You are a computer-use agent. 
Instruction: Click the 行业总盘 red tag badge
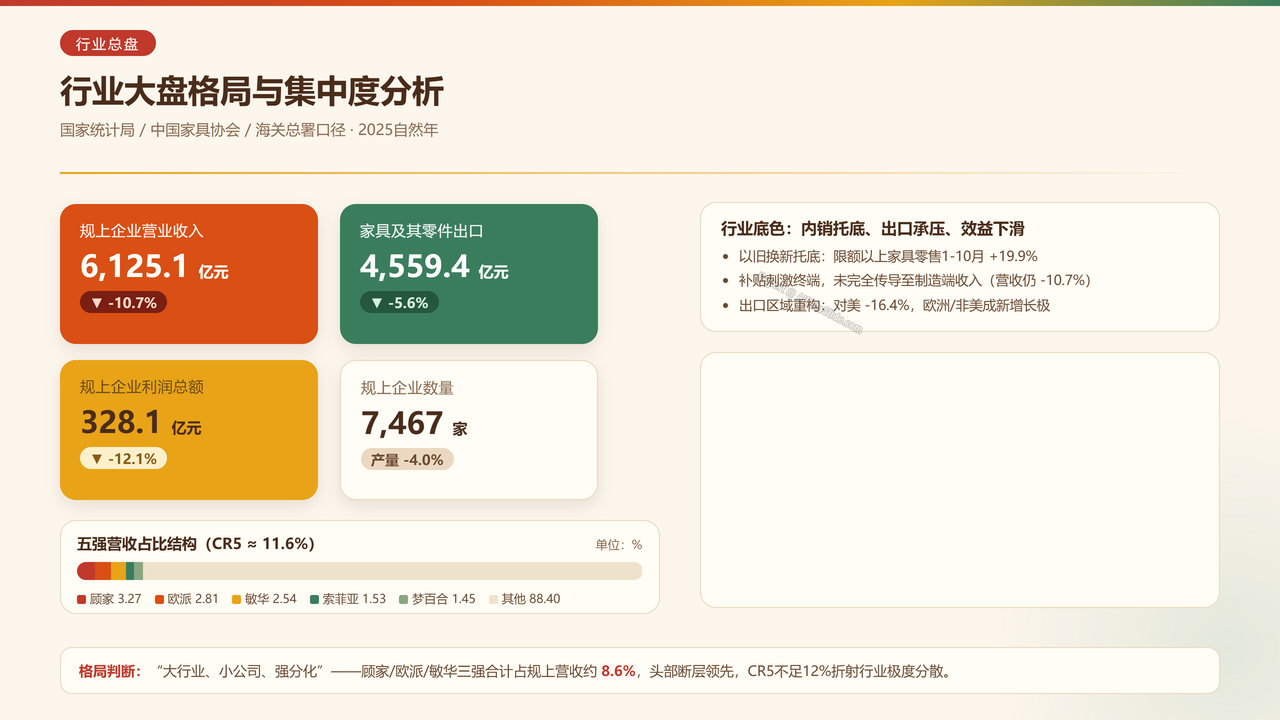click(108, 44)
